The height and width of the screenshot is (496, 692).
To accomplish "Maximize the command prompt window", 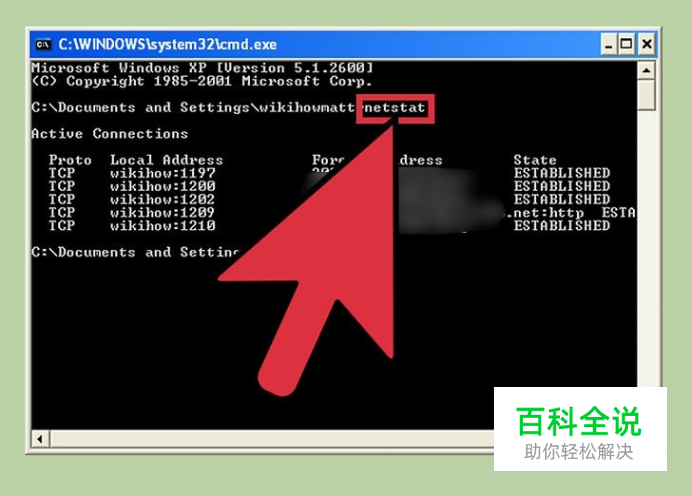I will coord(626,44).
